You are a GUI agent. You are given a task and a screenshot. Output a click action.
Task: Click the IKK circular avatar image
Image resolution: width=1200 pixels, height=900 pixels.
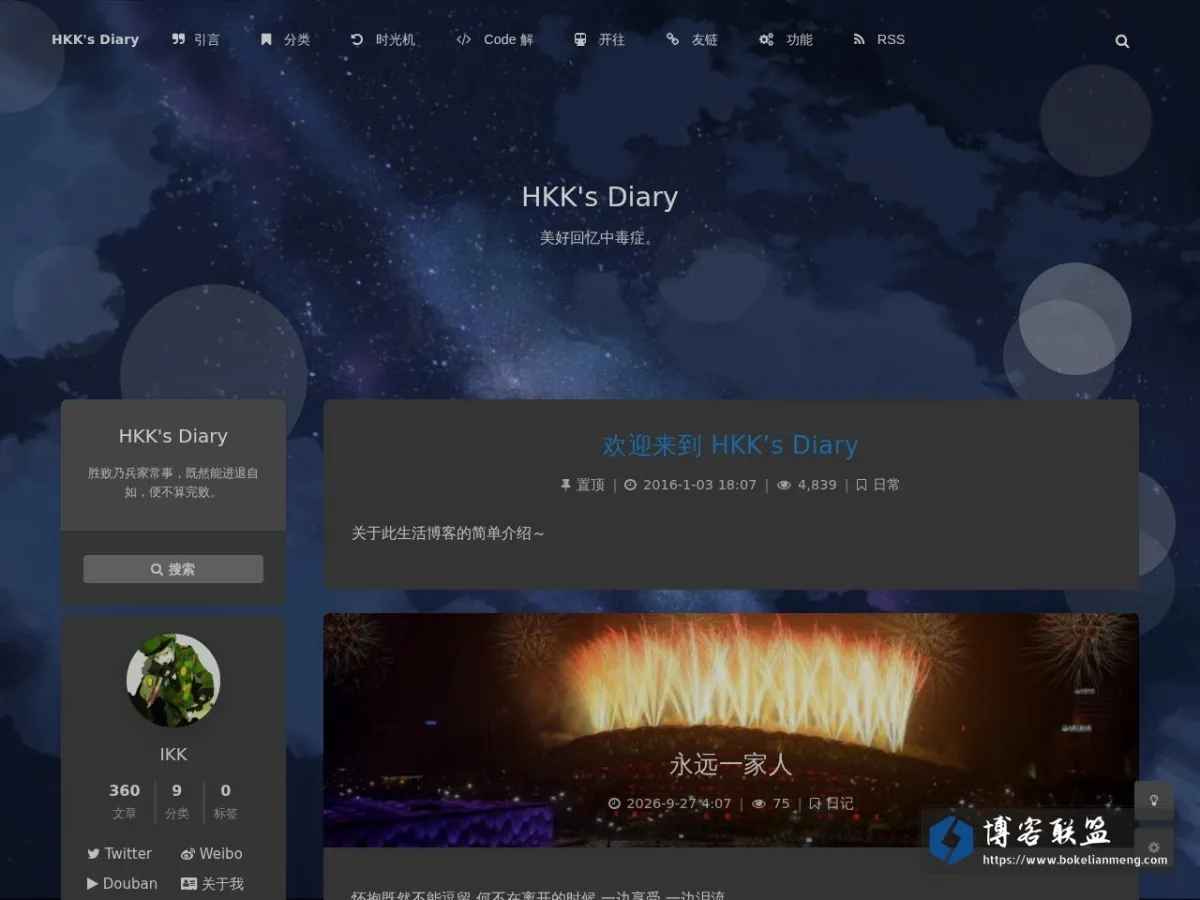(173, 680)
